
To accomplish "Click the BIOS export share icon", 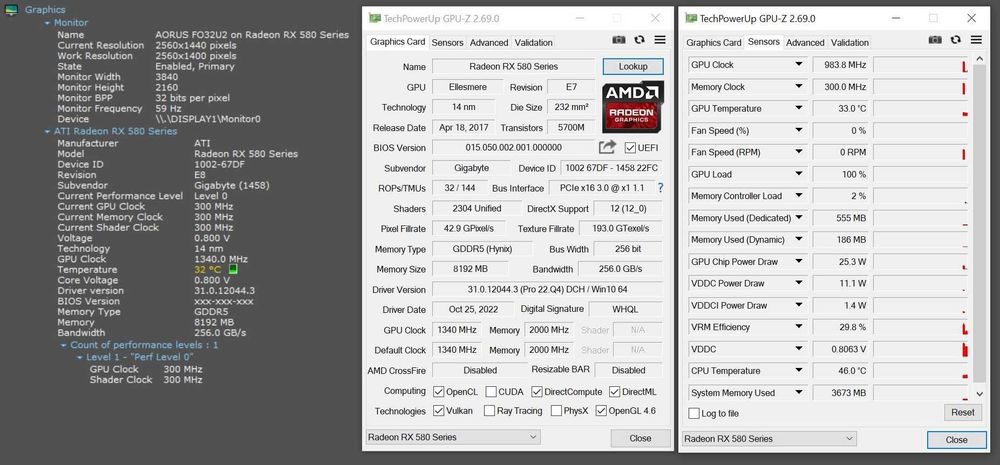I will pos(607,147).
